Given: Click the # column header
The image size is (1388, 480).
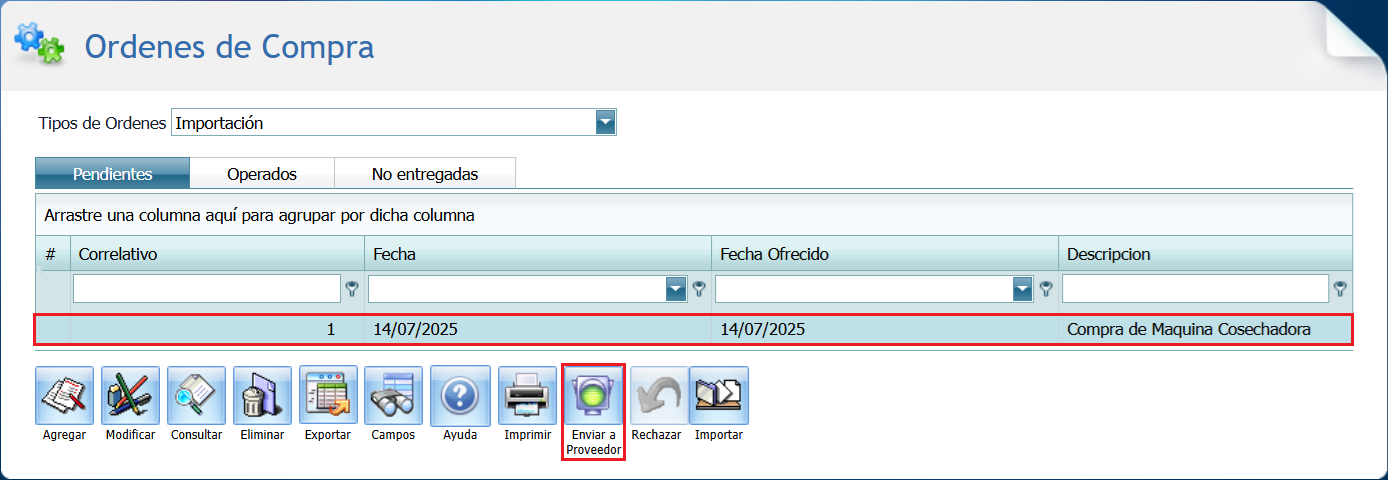Looking at the screenshot, I should click(x=51, y=254).
